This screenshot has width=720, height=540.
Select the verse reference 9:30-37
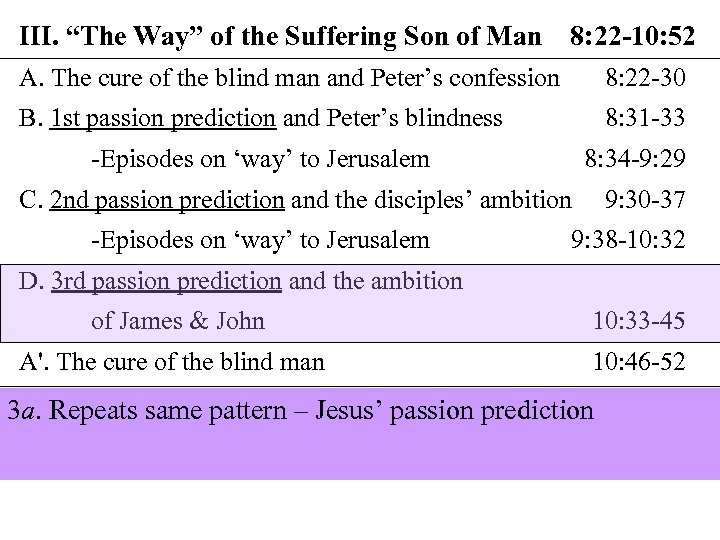pyautogui.click(x=645, y=200)
